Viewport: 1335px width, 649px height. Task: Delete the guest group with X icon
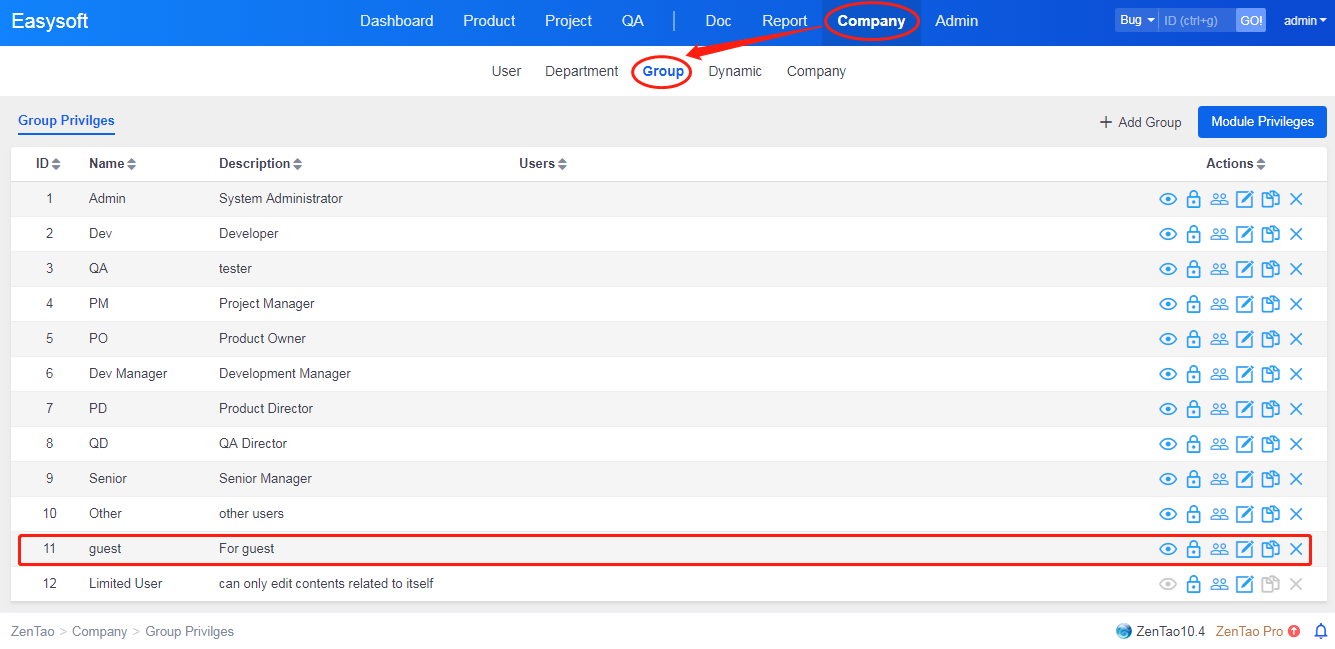coord(1296,549)
